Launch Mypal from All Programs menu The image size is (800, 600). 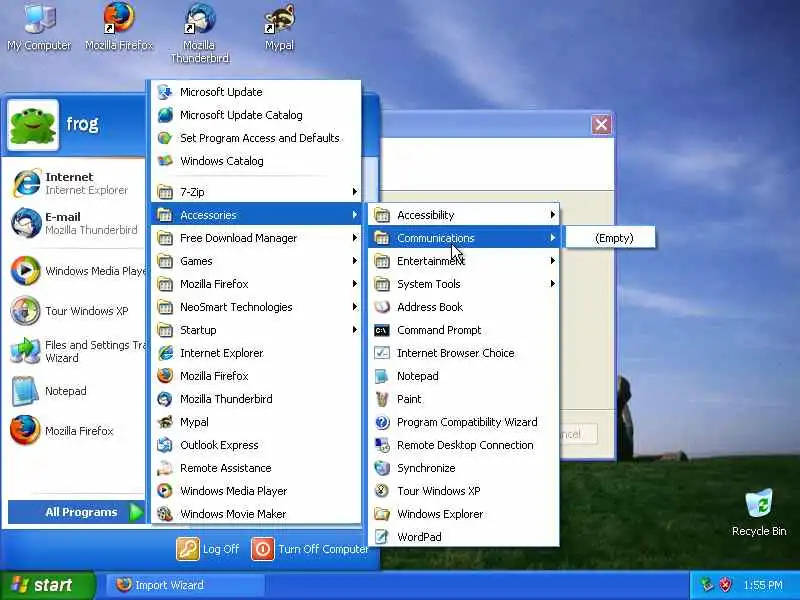256,422
